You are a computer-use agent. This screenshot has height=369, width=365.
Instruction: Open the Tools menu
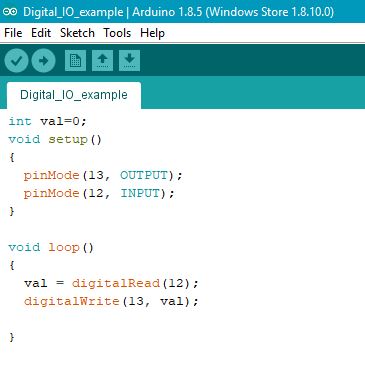tap(117, 33)
